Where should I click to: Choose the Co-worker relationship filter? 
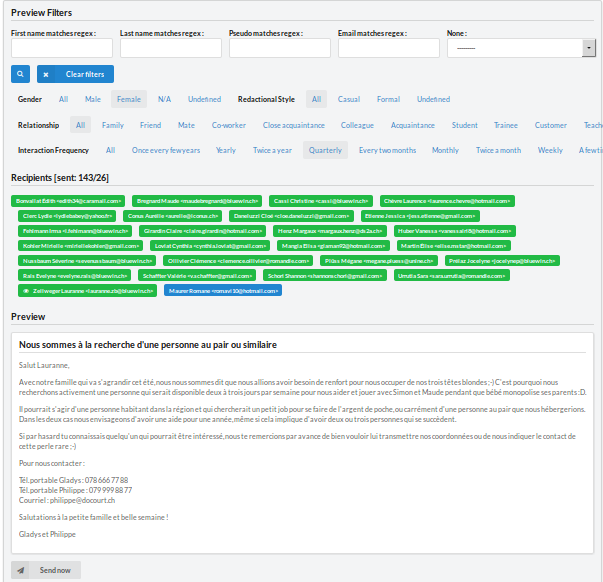pos(229,125)
